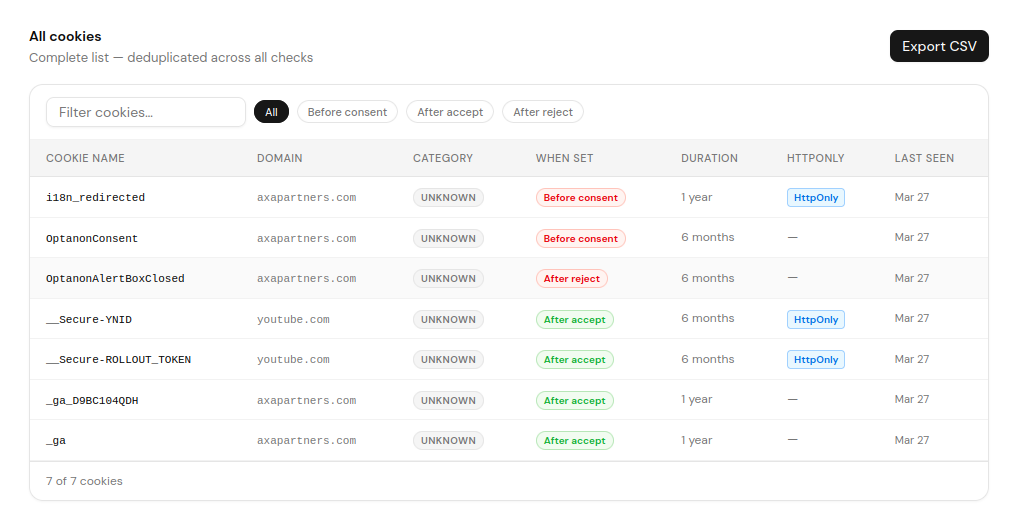
Task: Click the After reject badge on OptanonAlertBoxClosed
Action: (x=571, y=279)
